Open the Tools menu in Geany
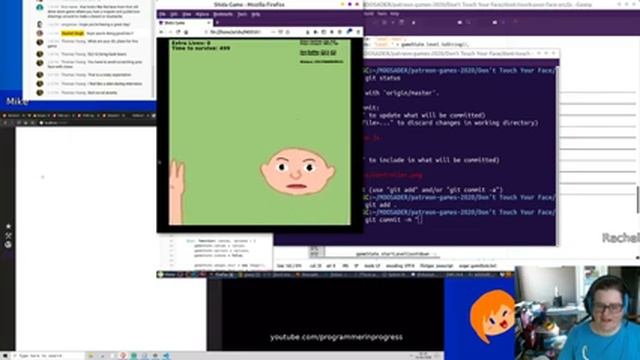Image resolution: width=640 pixels, height=360 pixels. coord(382,13)
